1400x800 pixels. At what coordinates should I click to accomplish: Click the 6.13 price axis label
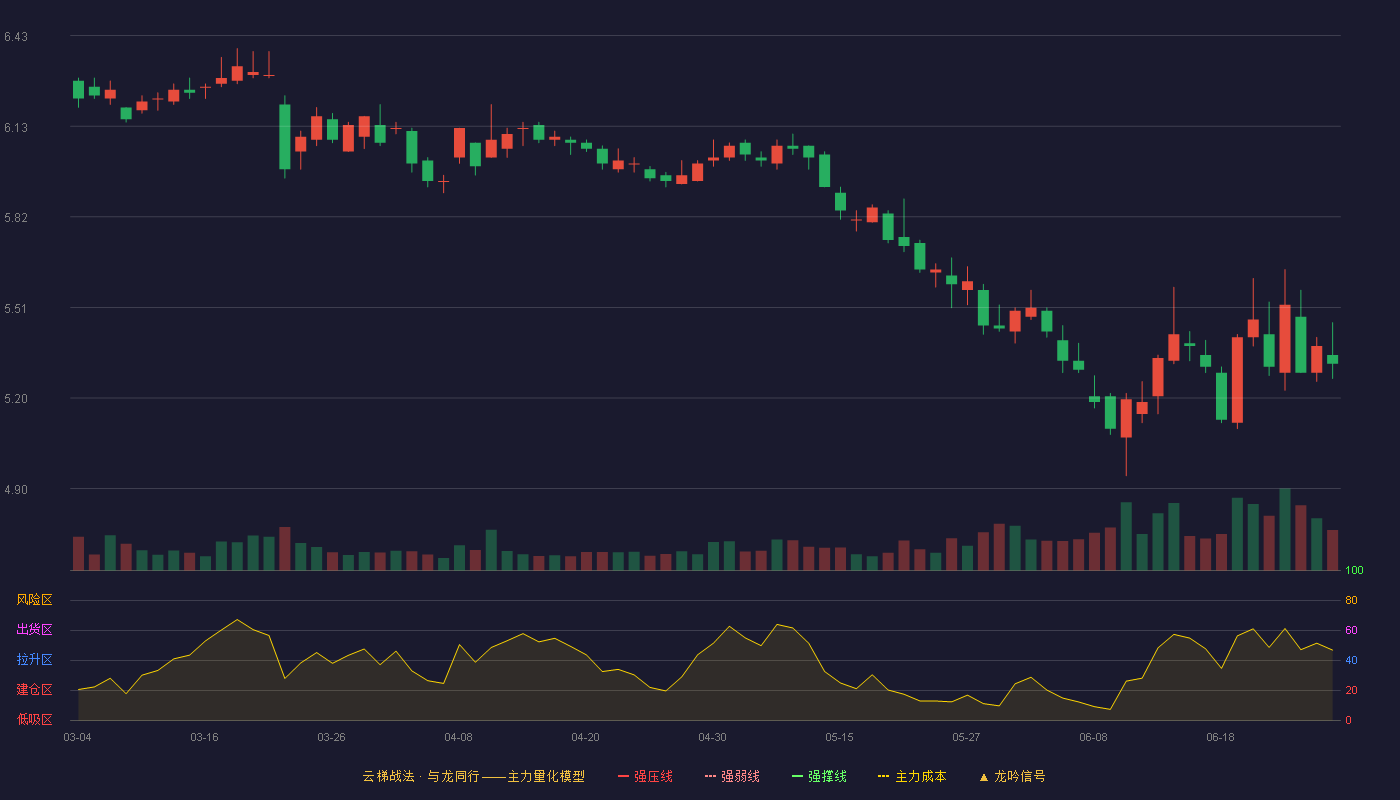pyautogui.click(x=16, y=128)
